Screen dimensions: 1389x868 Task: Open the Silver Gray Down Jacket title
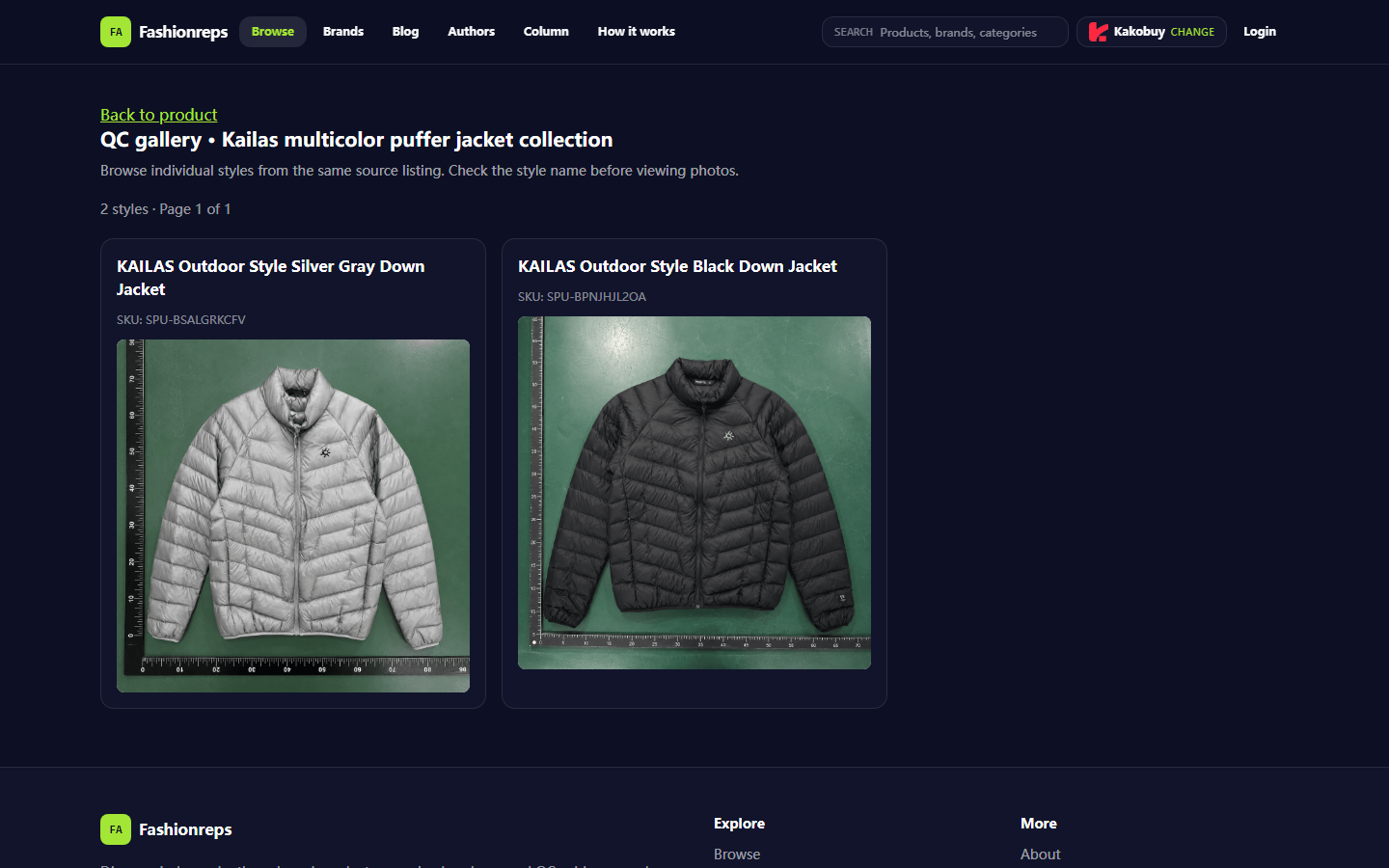point(271,278)
